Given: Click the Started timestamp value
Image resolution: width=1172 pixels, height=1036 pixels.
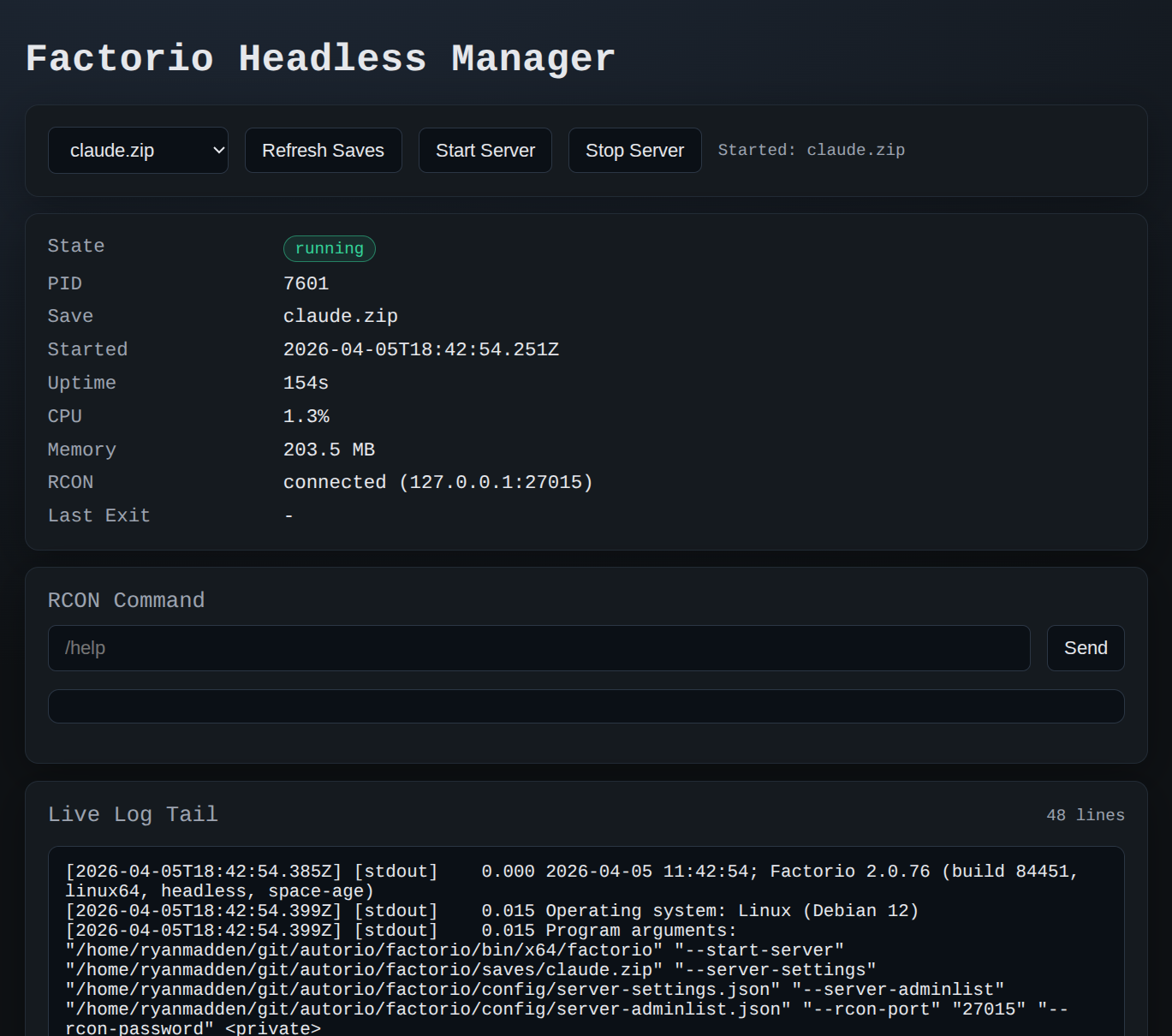Looking at the screenshot, I should click(420, 349).
